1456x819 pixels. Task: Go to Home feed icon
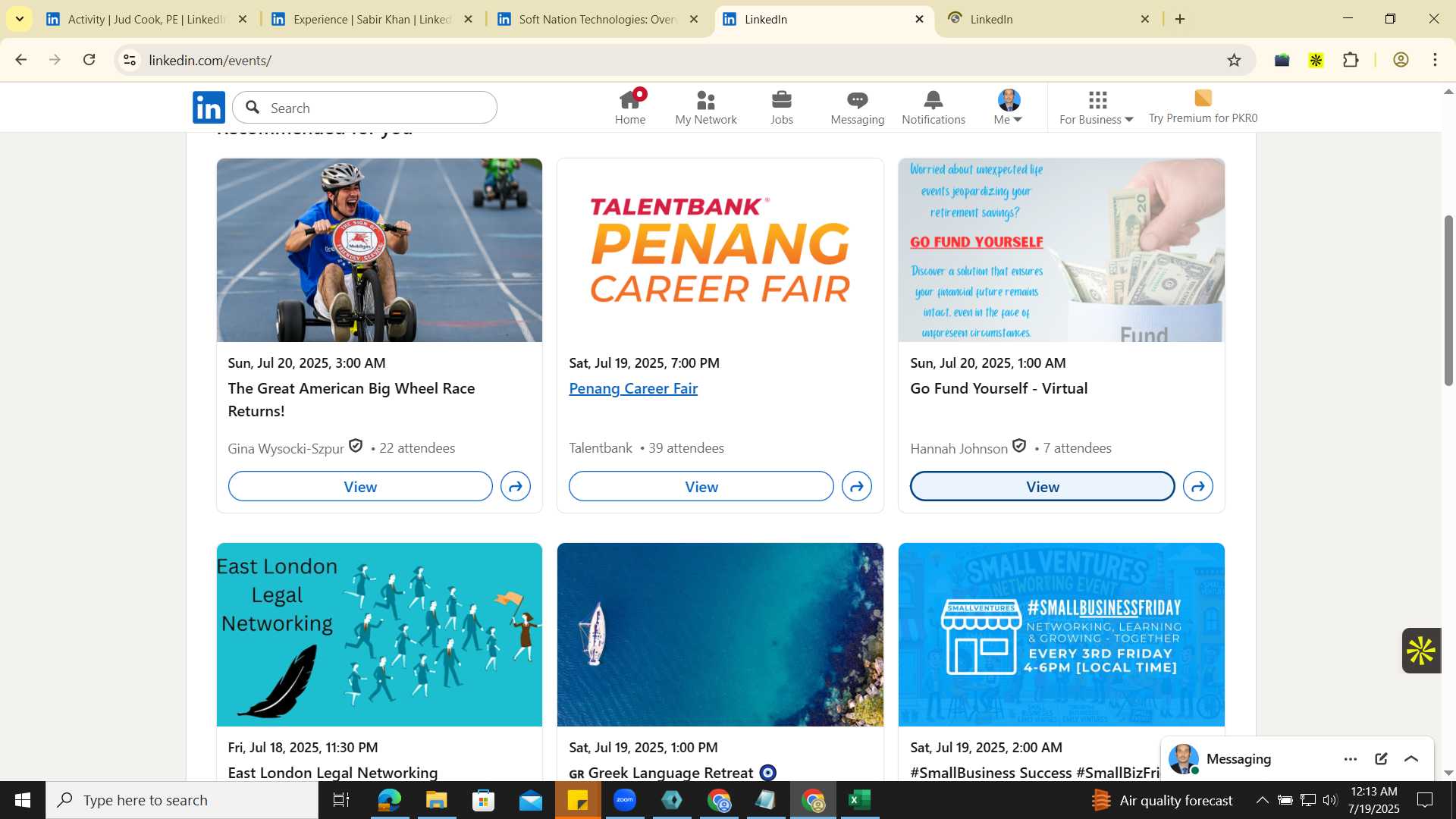pyautogui.click(x=630, y=108)
